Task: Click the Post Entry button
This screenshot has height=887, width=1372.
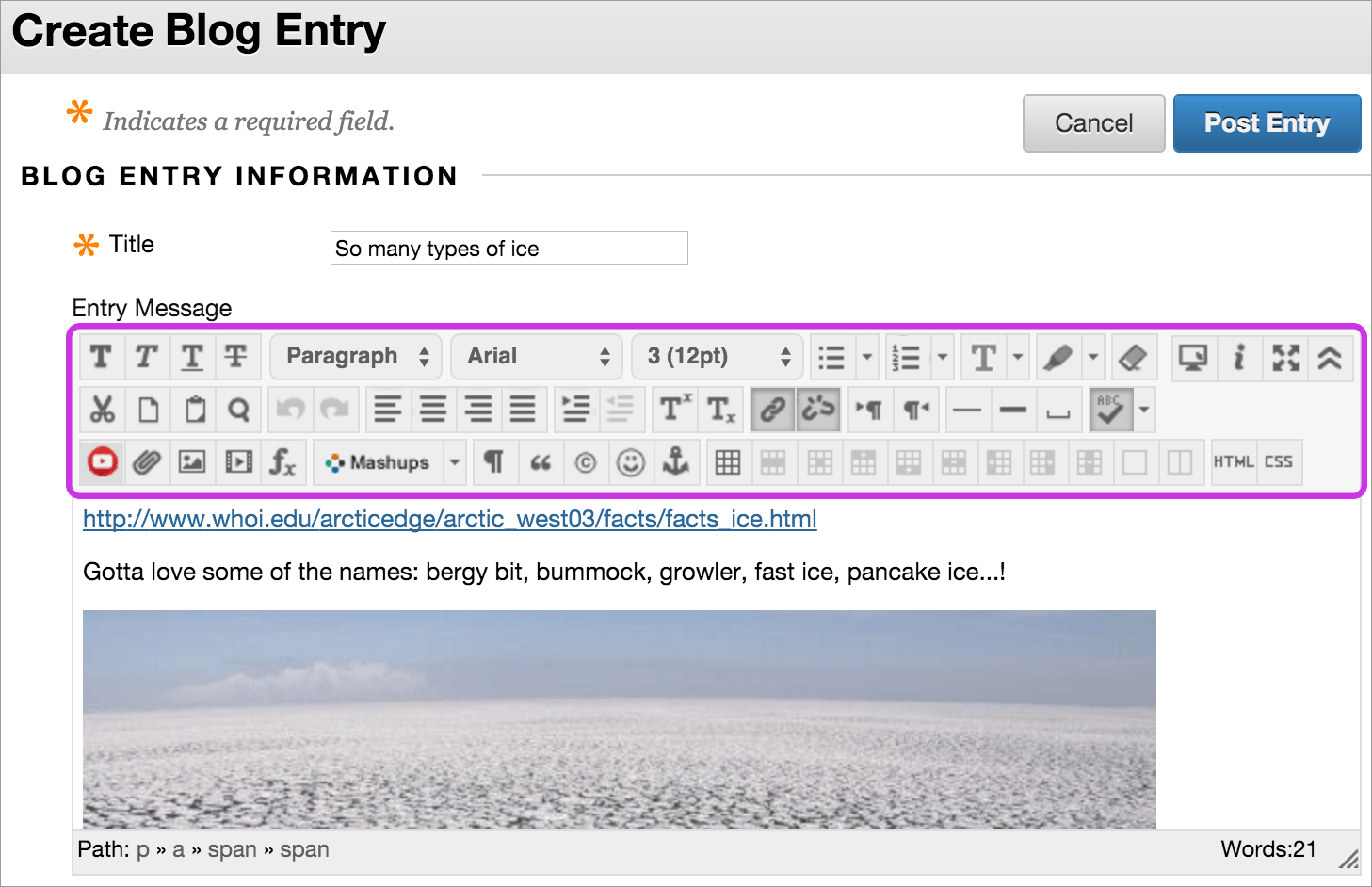Action: pos(1267,123)
